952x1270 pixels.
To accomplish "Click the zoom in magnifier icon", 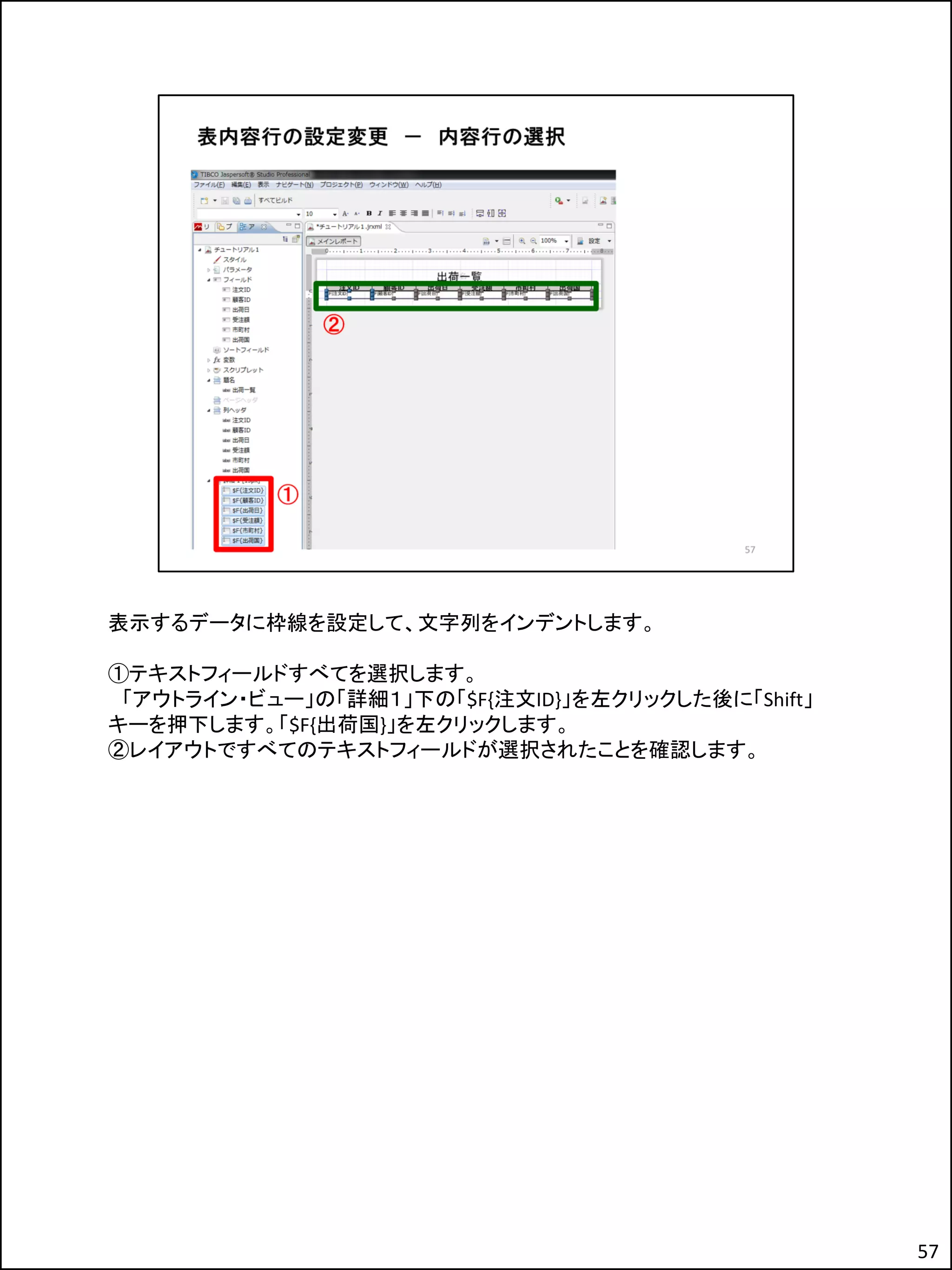I will pos(522,241).
